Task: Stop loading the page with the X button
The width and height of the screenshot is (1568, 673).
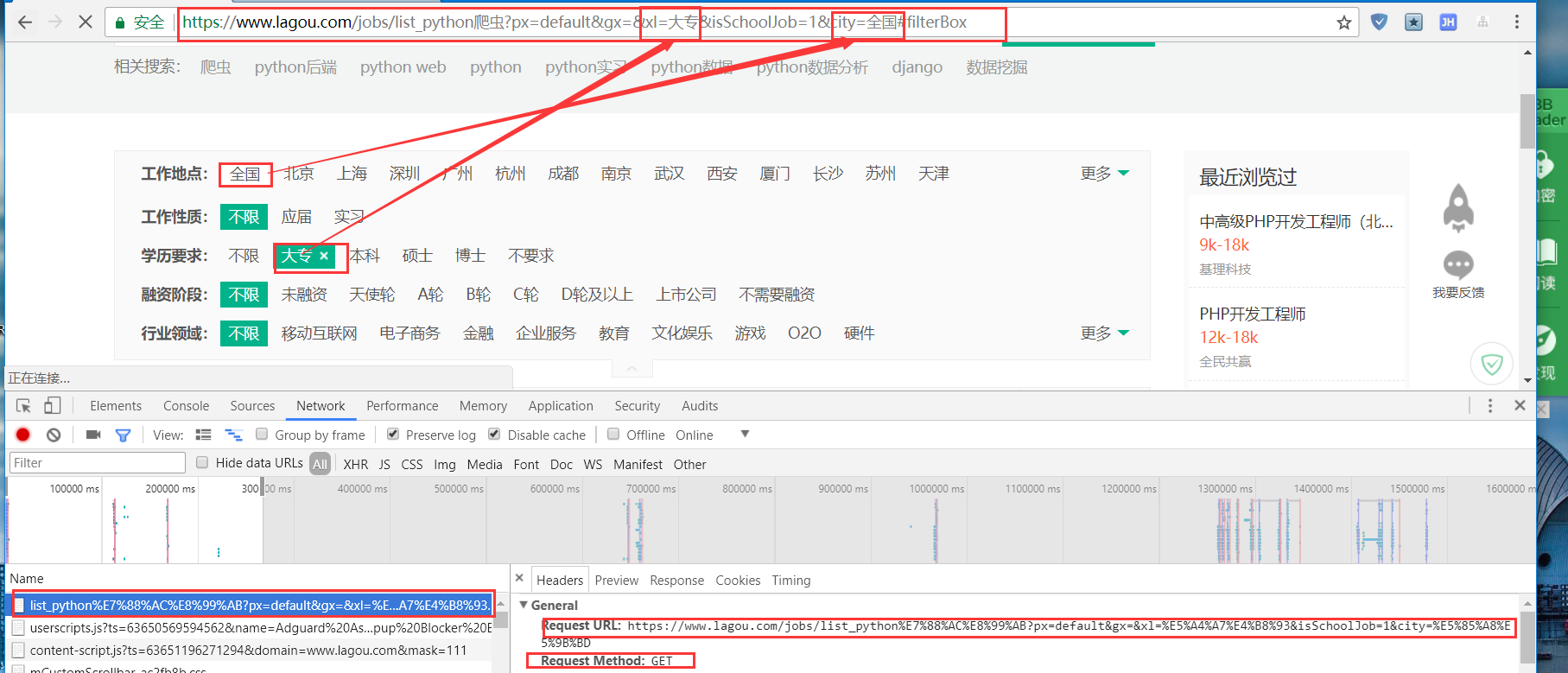Action: tap(86, 22)
